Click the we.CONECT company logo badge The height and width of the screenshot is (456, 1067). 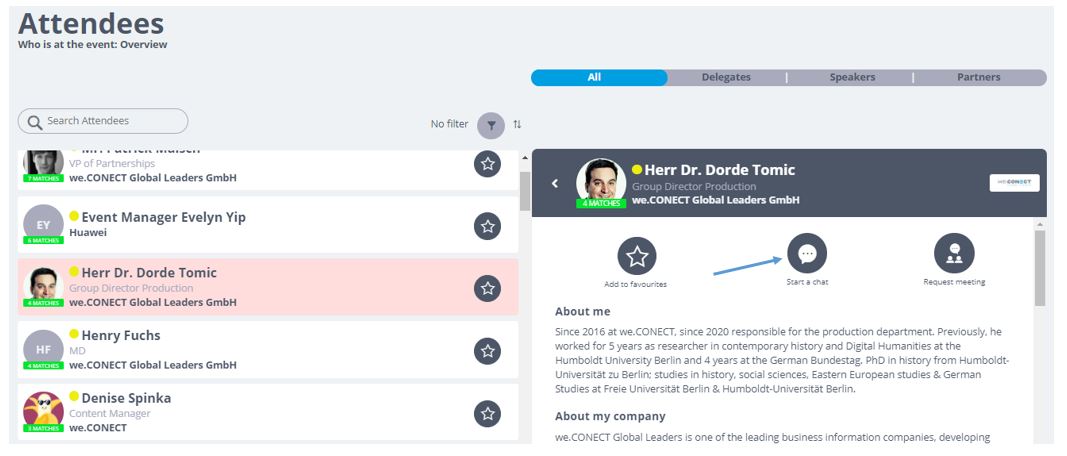click(1015, 182)
